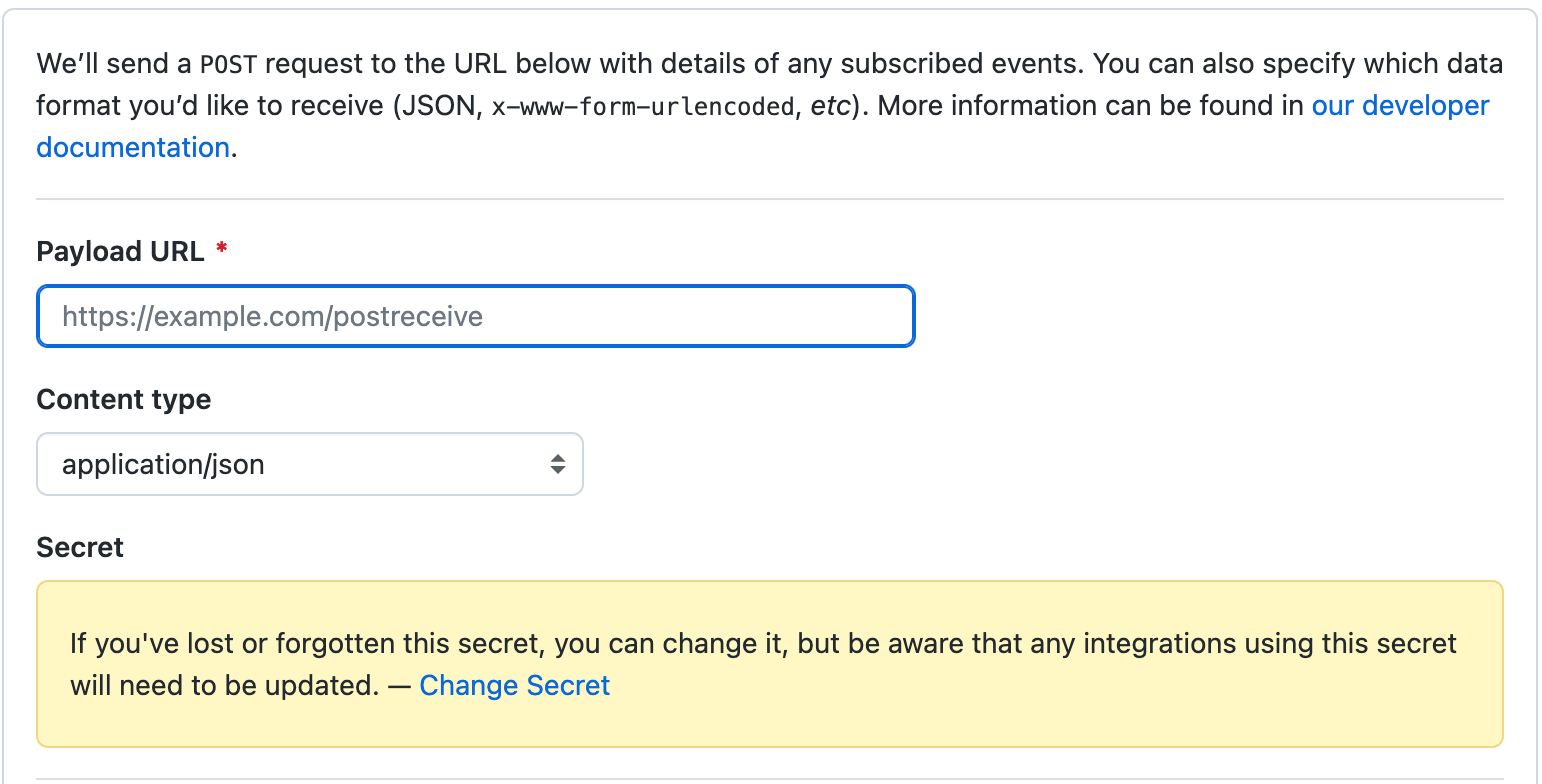Click the monospace POST word in description

pos(229,65)
